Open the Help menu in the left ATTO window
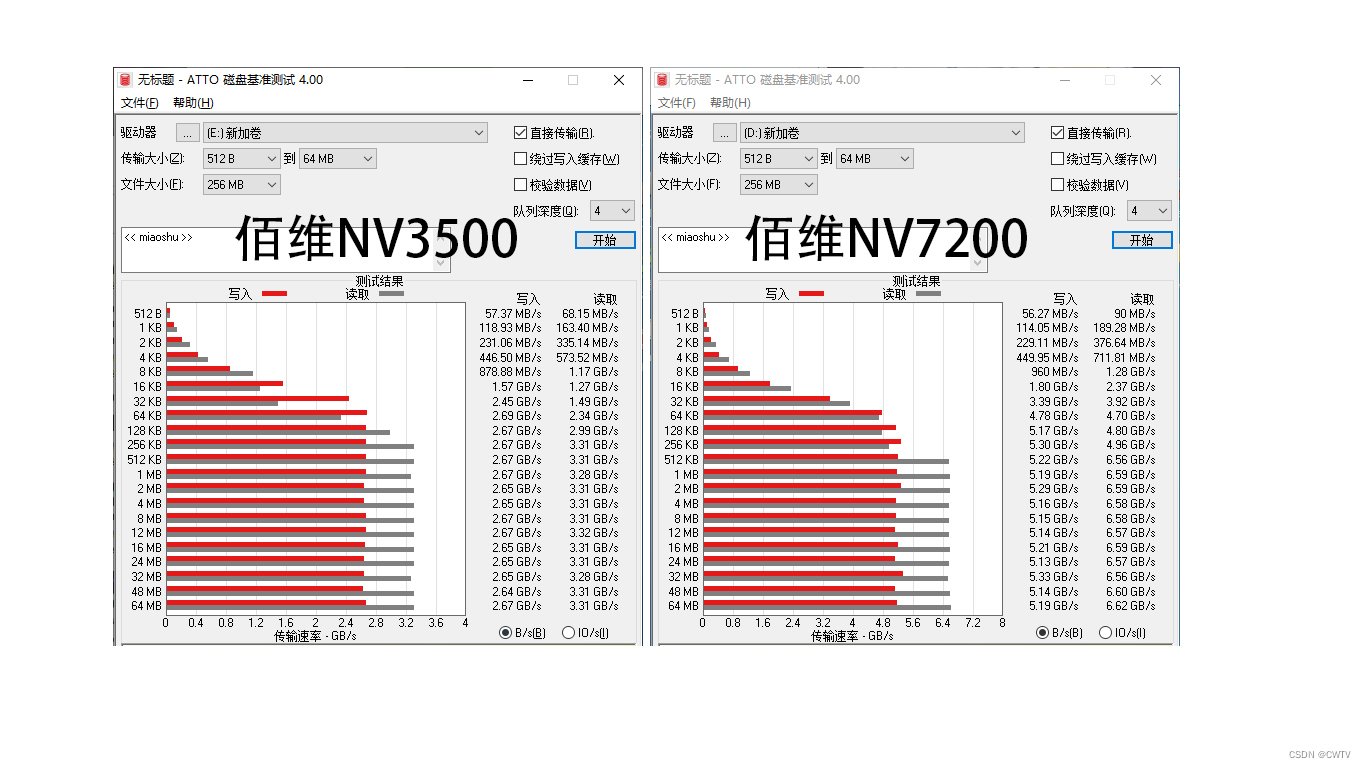 [x=193, y=103]
